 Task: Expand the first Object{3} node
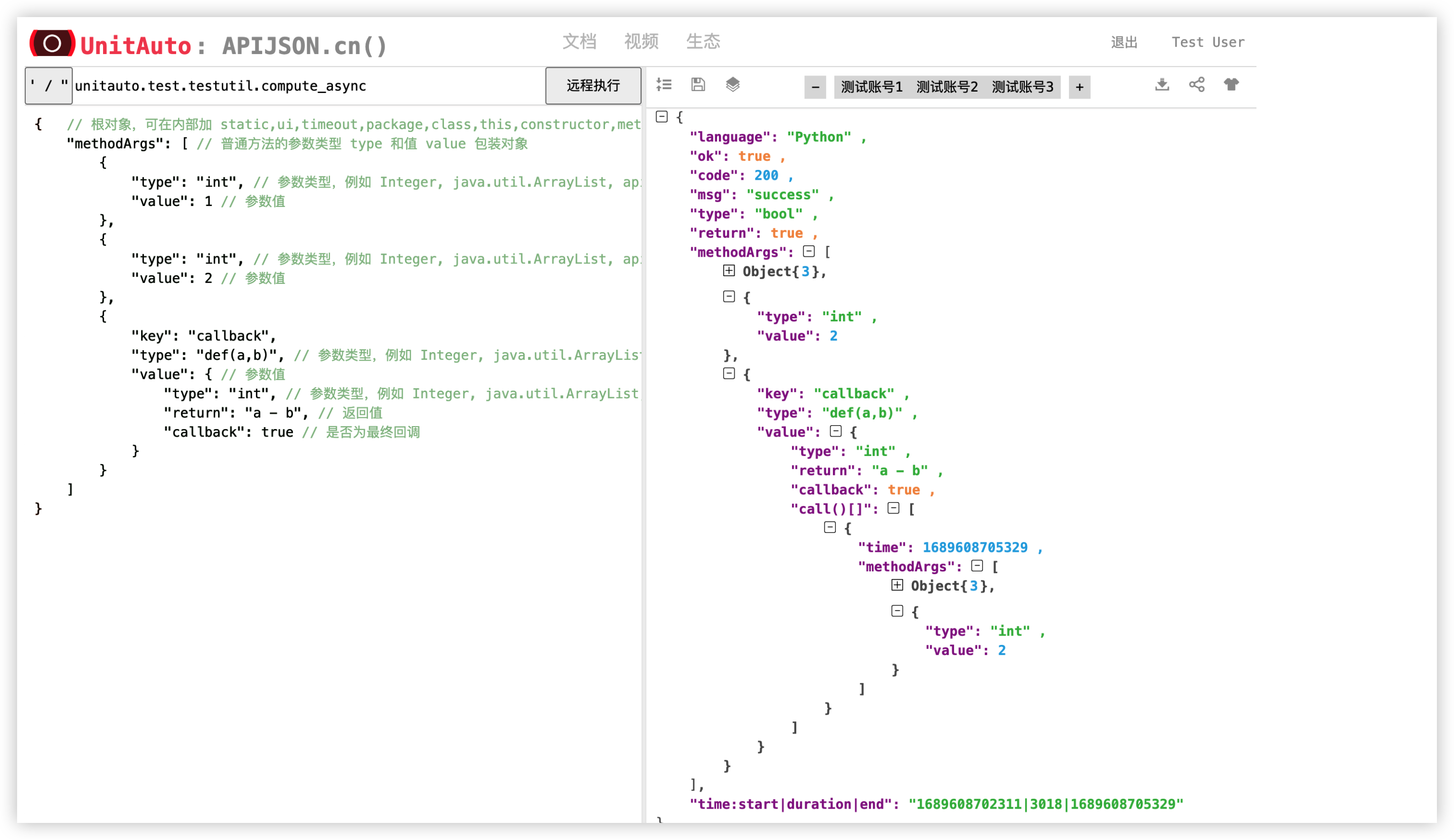coord(729,271)
